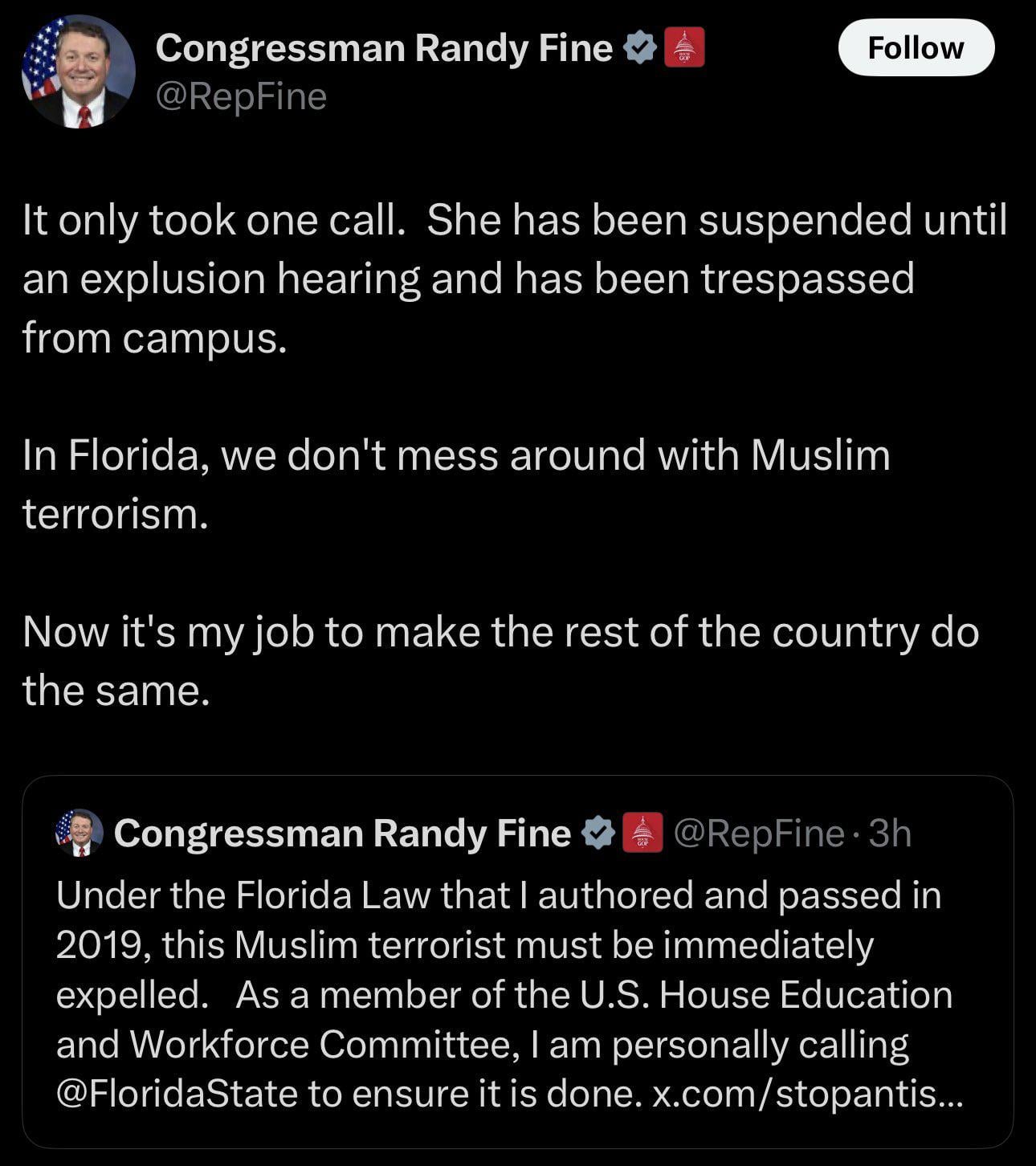Follow Congressman Randy Fine's account
This screenshot has width=1036, height=1166.
pyautogui.click(x=916, y=48)
